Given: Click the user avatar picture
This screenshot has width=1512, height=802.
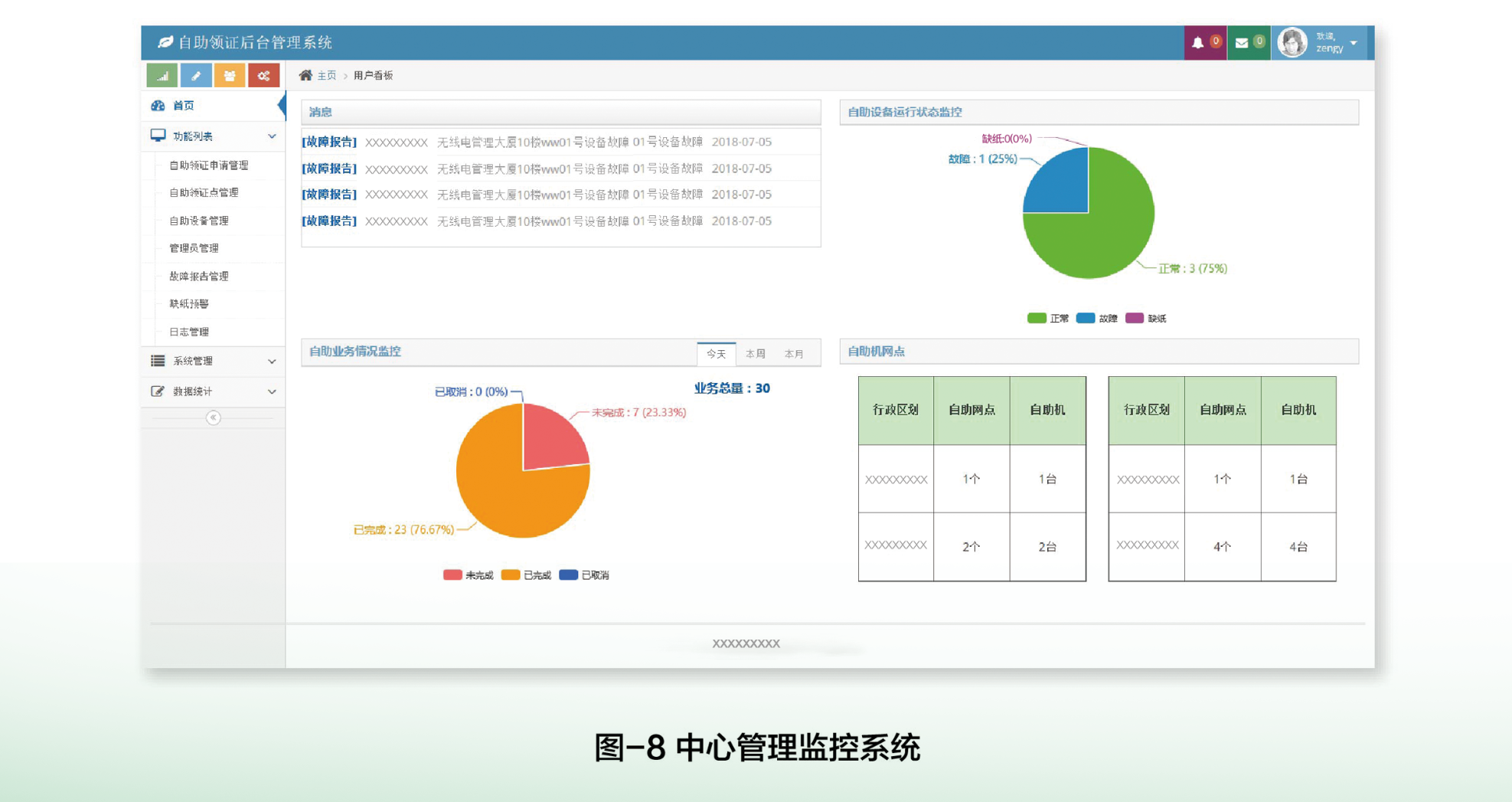Looking at the screenshot, I should coord(1292,43).
